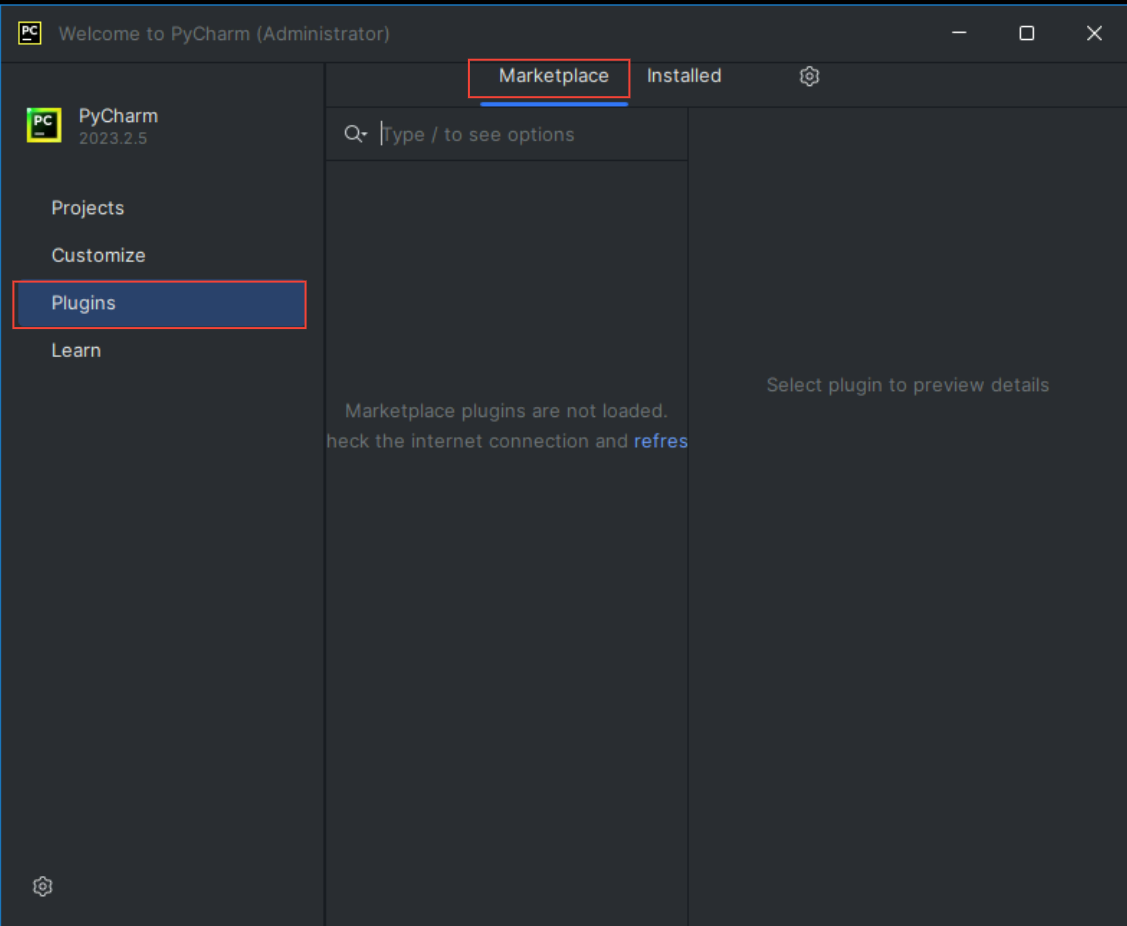1127x926 pixels.
Task: Open the plugins settings gear beside Installed tab
Action: pos(809,76)
